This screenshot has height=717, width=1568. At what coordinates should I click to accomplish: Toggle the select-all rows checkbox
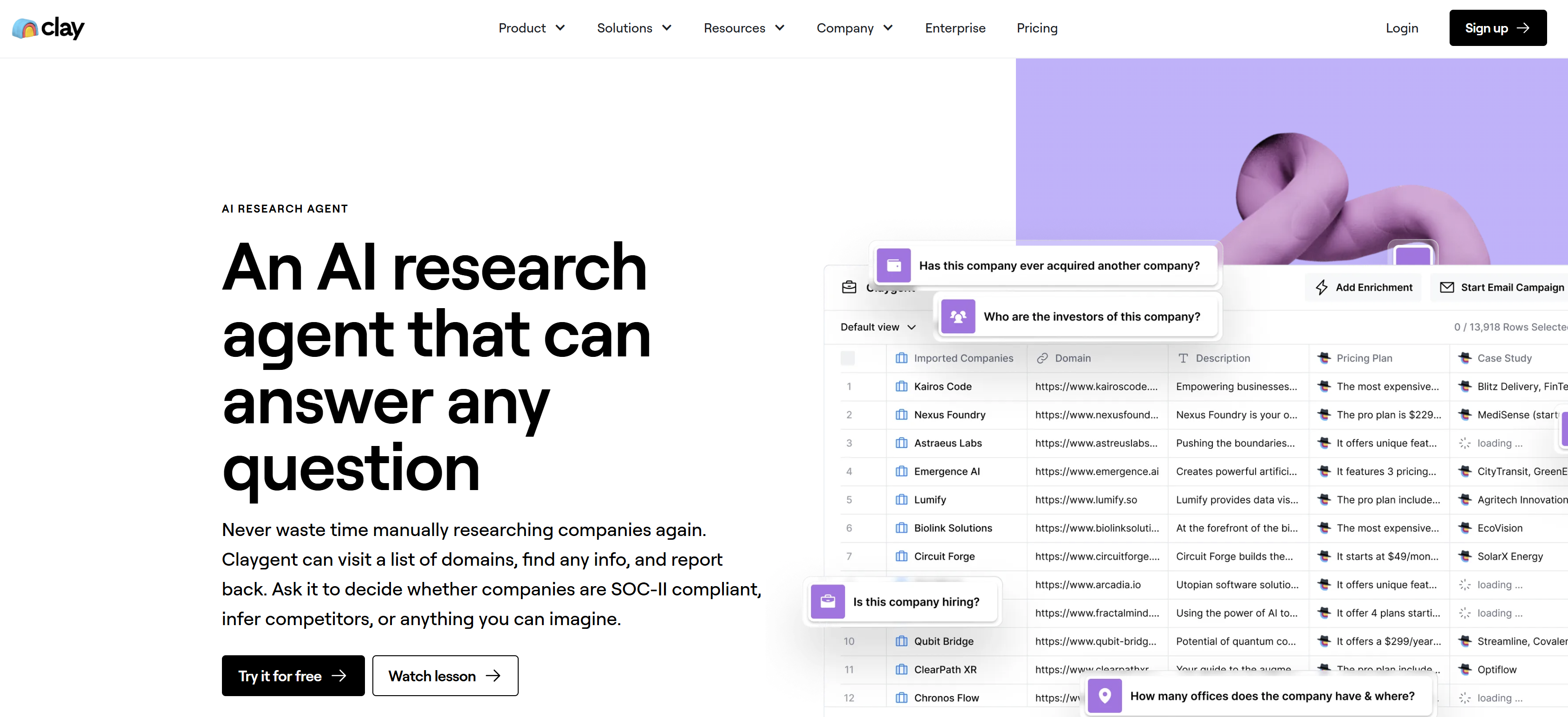847,358
